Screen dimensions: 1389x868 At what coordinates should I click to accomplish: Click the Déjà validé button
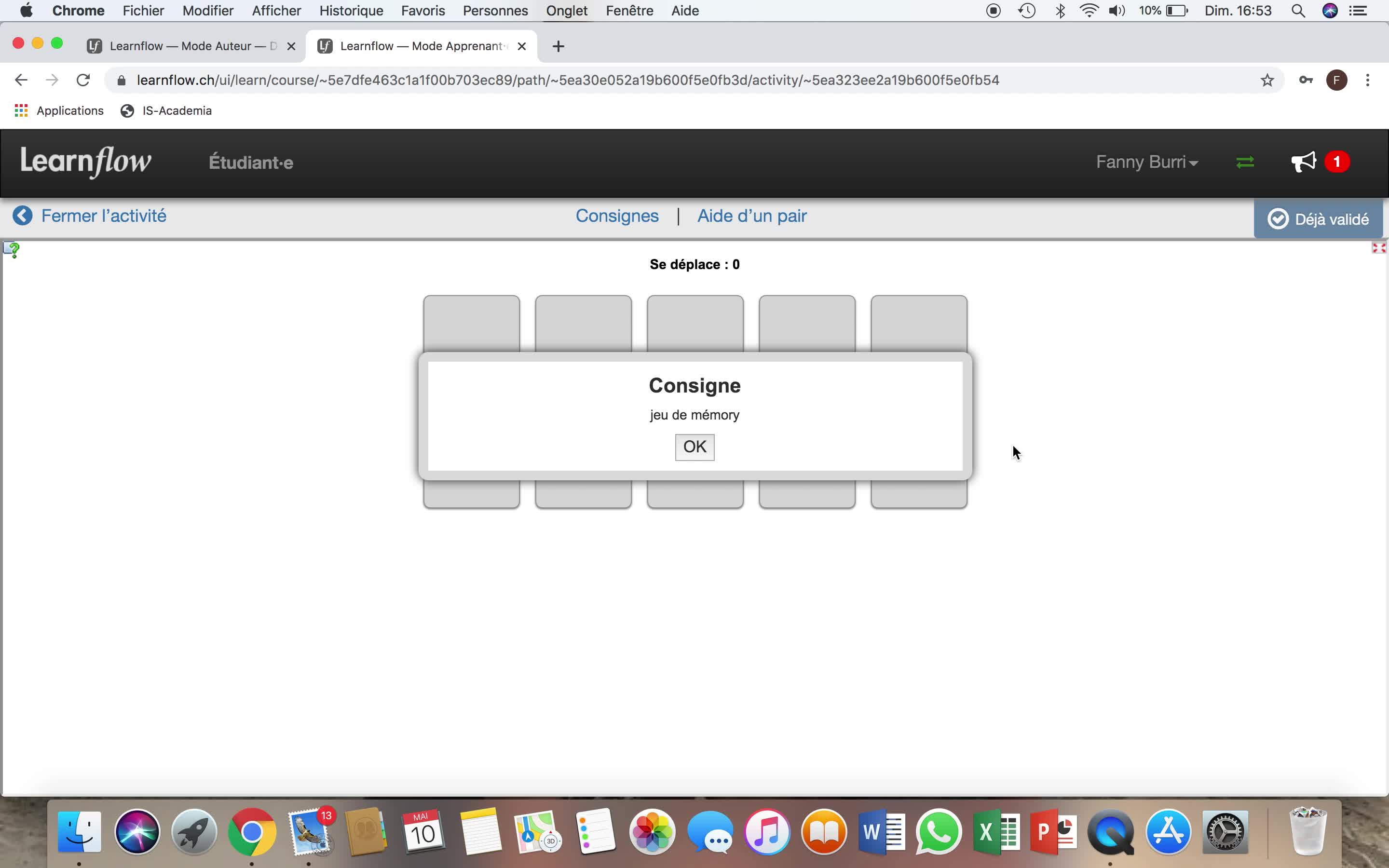1318,219
